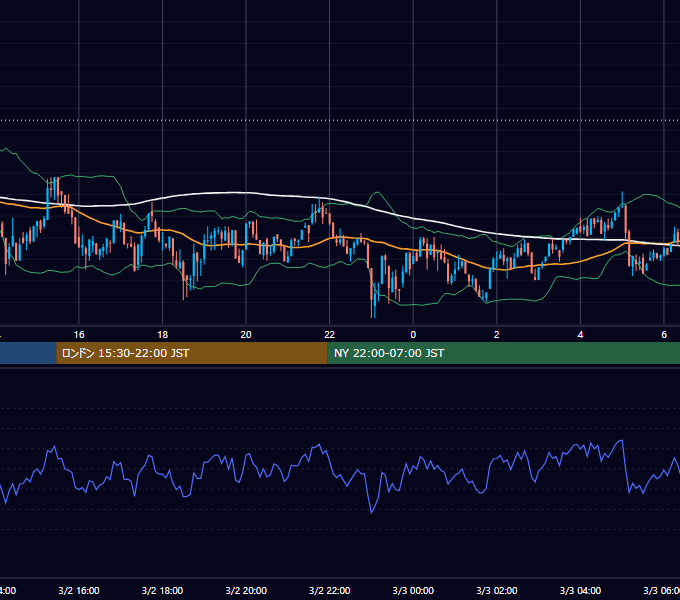The width and height of the screenshot is (680, 600).
Task: Click hour label 16 on price chart axis
Action: click(x=79, y=335)
